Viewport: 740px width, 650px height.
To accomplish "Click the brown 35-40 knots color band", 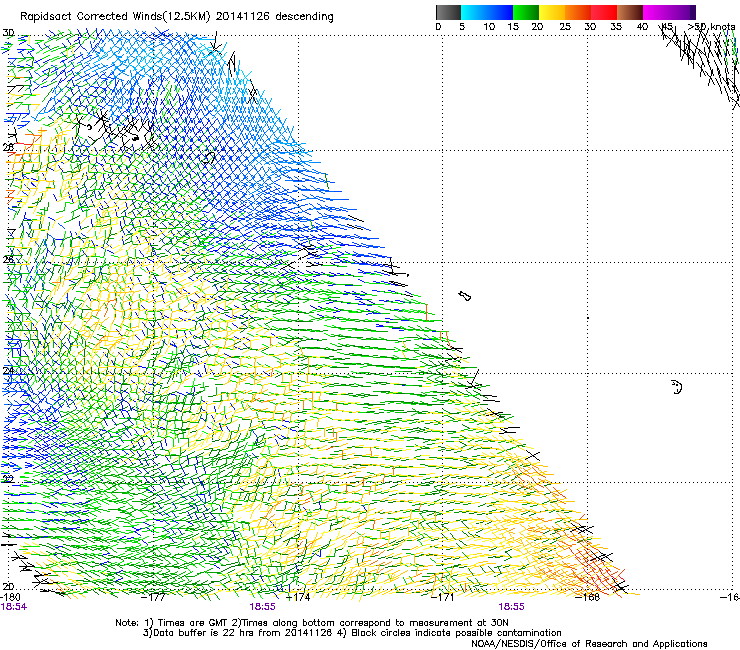I will [x=630, y=12].
